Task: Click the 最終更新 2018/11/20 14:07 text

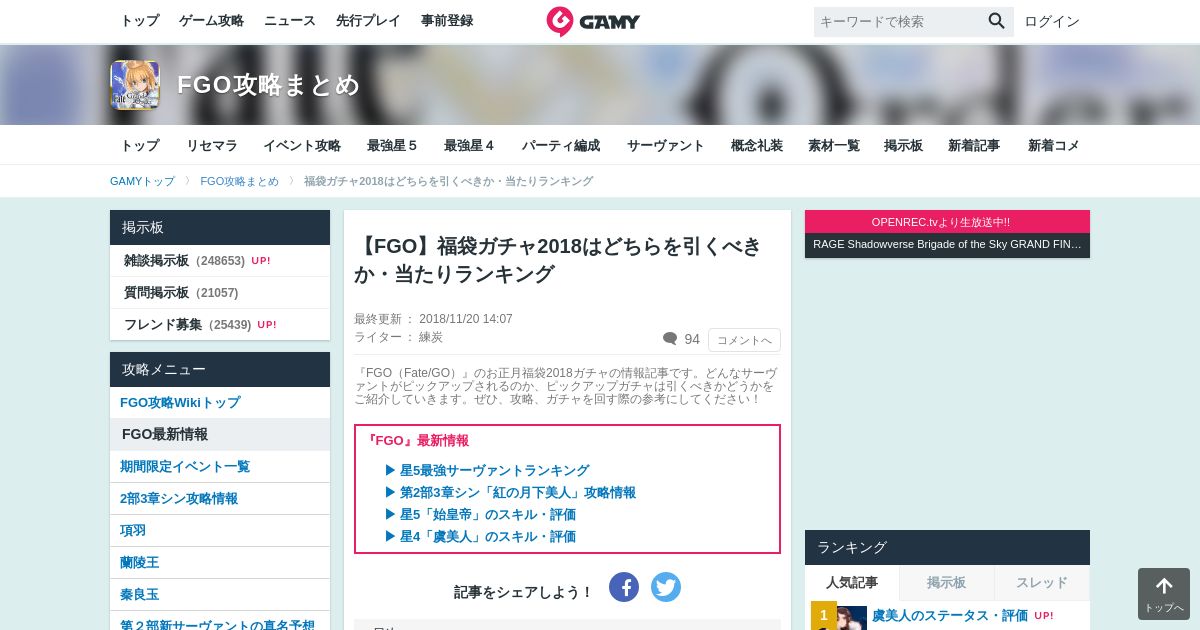Action: [433, 319]
